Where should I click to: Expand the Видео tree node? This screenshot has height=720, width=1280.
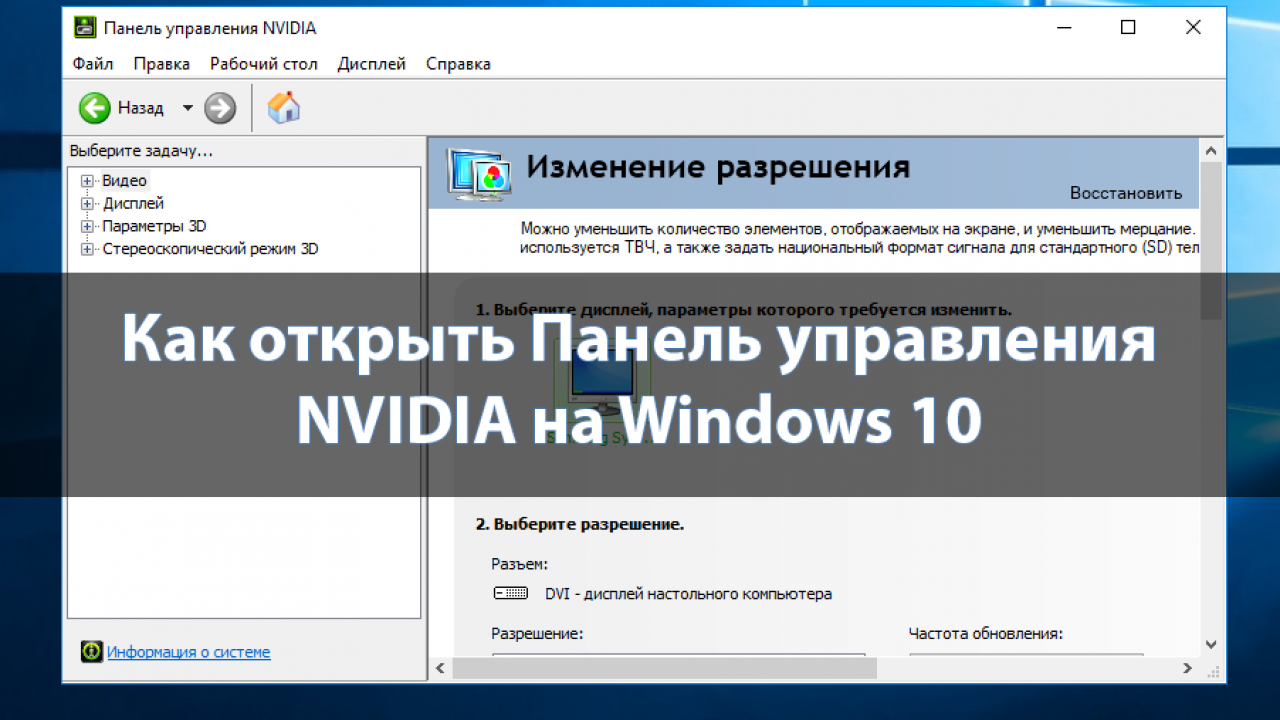click(87, 181)
